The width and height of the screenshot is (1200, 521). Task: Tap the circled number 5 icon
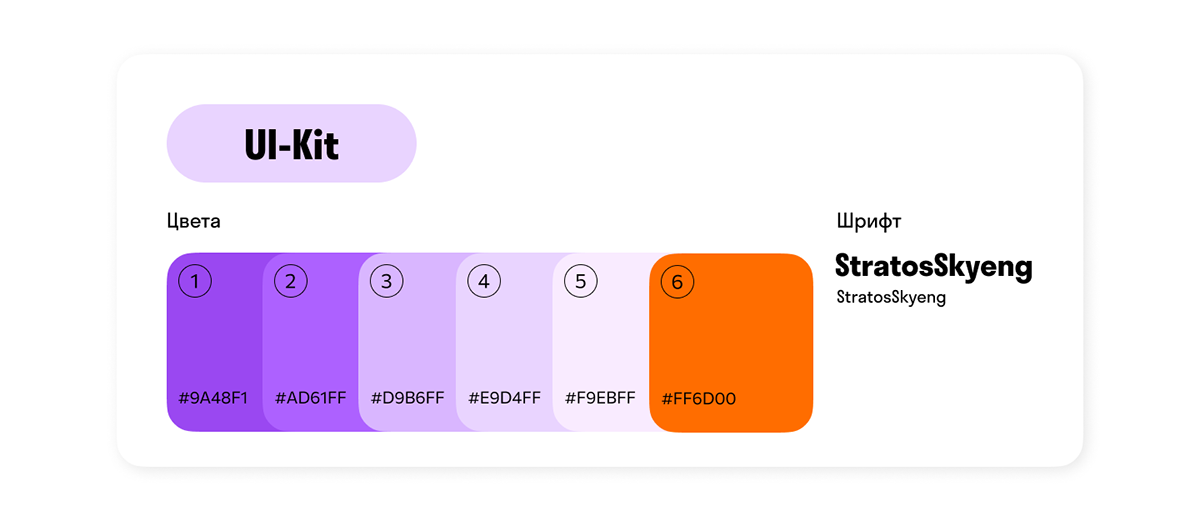point(580,282)
